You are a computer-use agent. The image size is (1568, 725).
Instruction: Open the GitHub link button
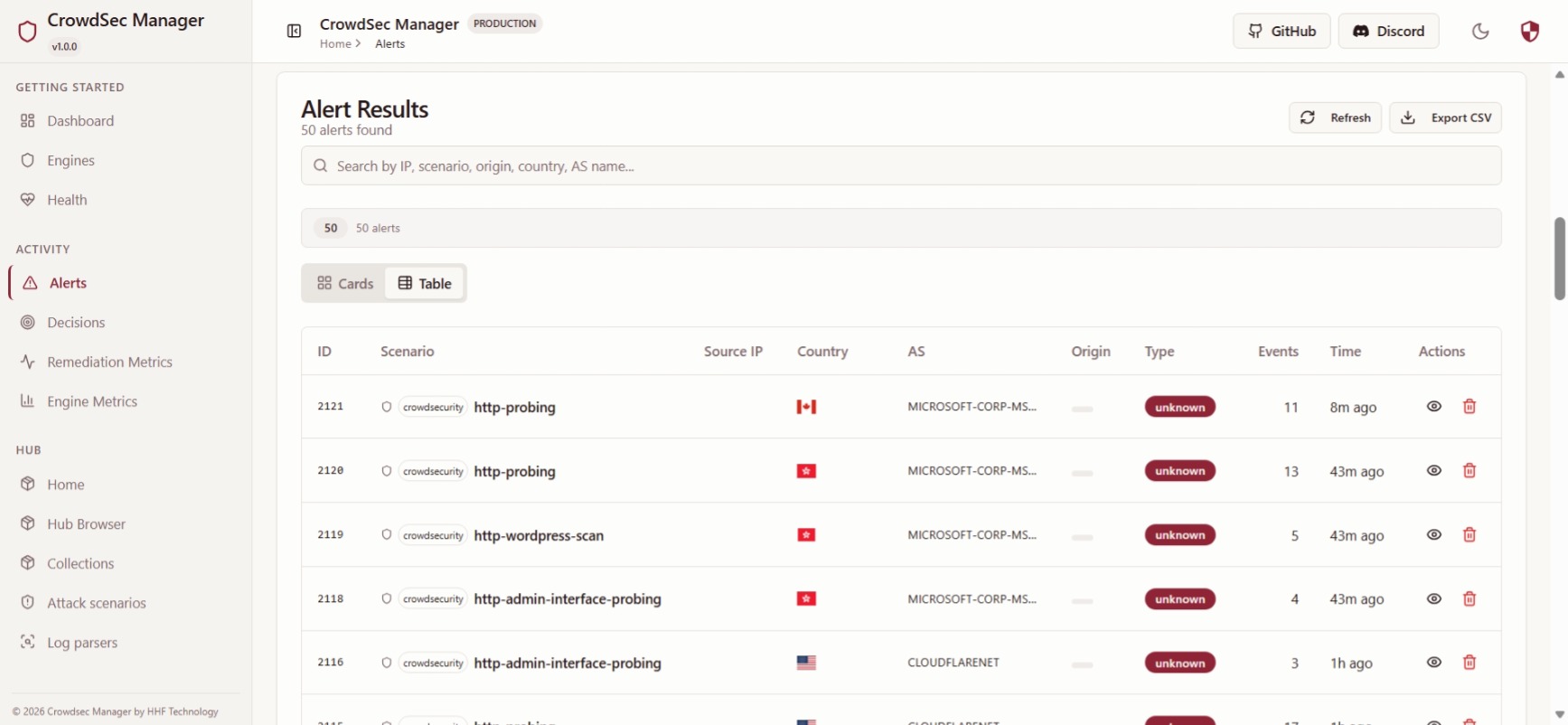[x=1282, y=31]
